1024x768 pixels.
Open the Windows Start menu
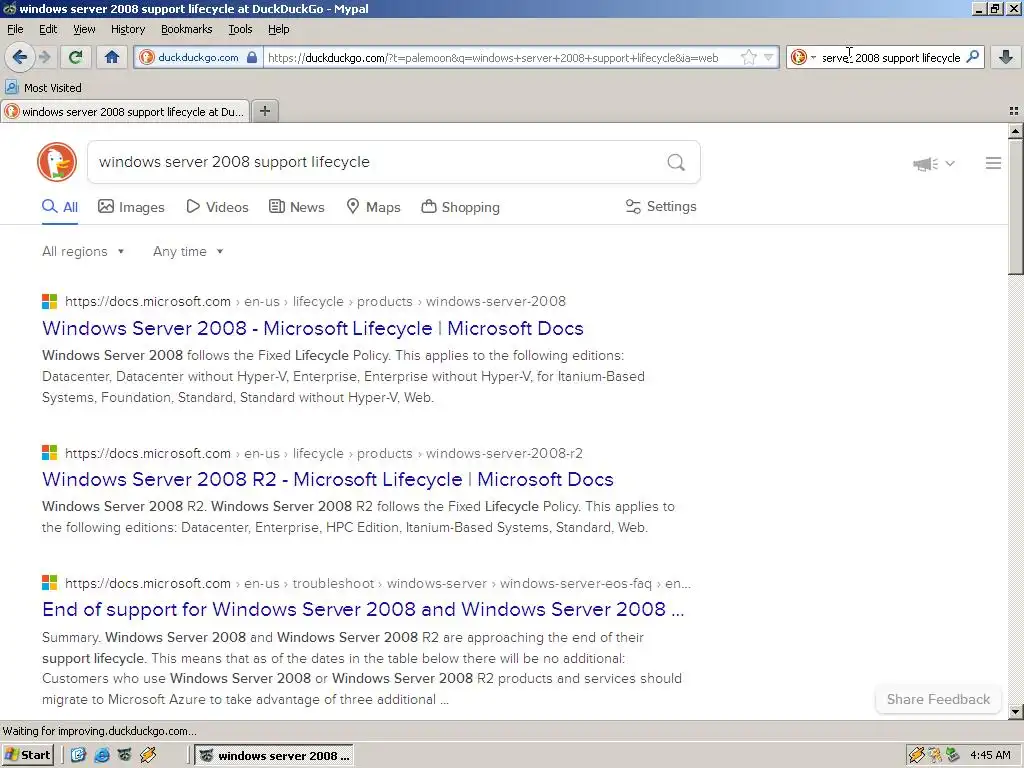click(x=28, y=756)
